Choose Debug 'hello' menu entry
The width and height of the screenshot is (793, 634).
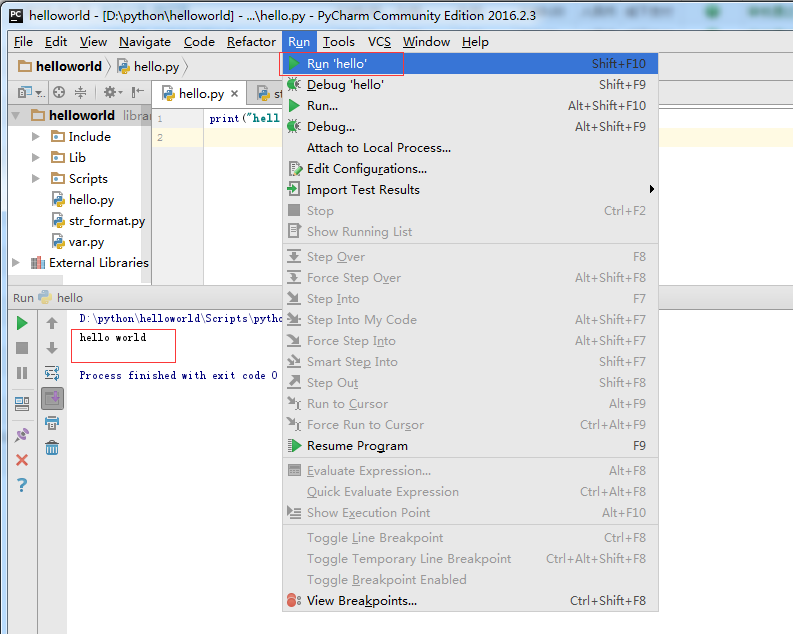pos(470,84)
